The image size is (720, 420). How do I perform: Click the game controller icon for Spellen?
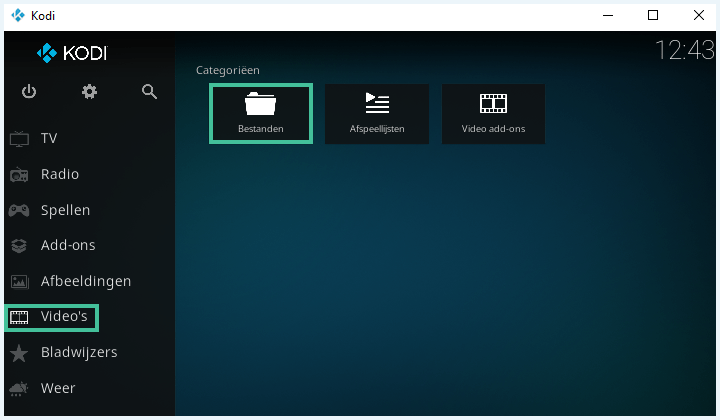19,210
